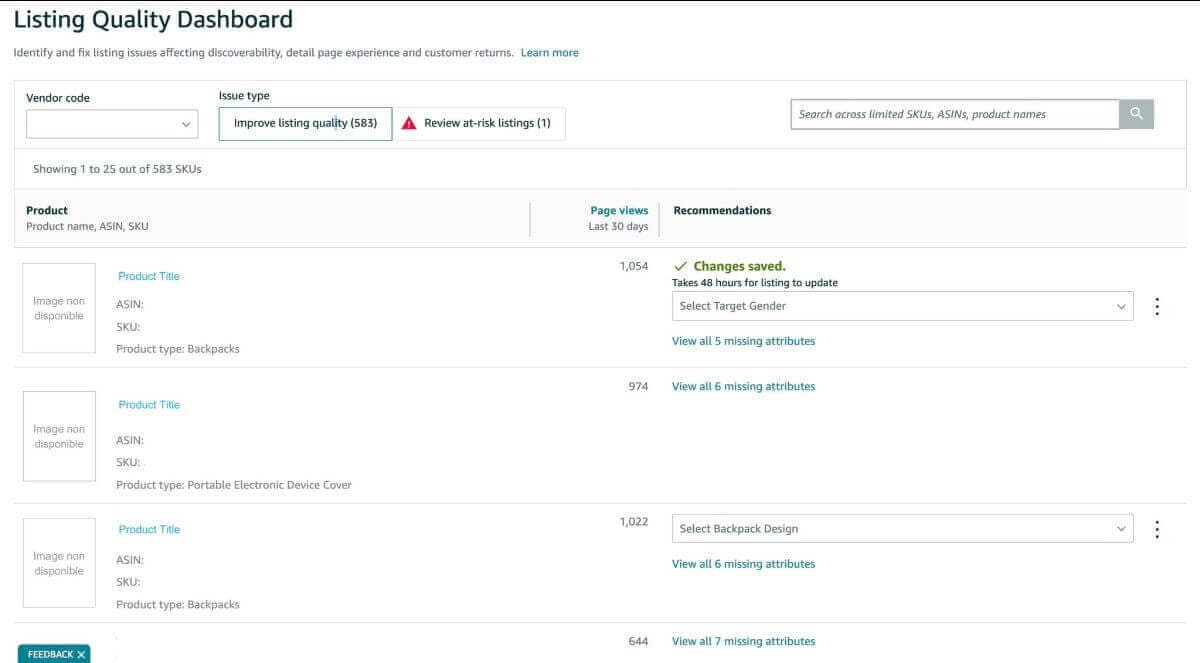Open the Select Backpack Design dropdown
Viewport: 1200px width, 663px height.
coord(902,529)
